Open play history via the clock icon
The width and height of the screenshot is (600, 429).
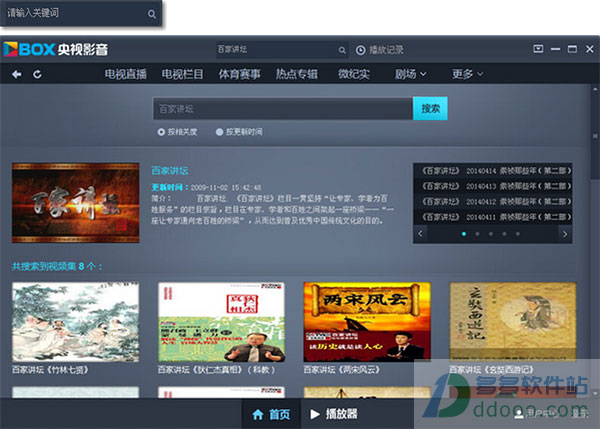coord(360,50)
